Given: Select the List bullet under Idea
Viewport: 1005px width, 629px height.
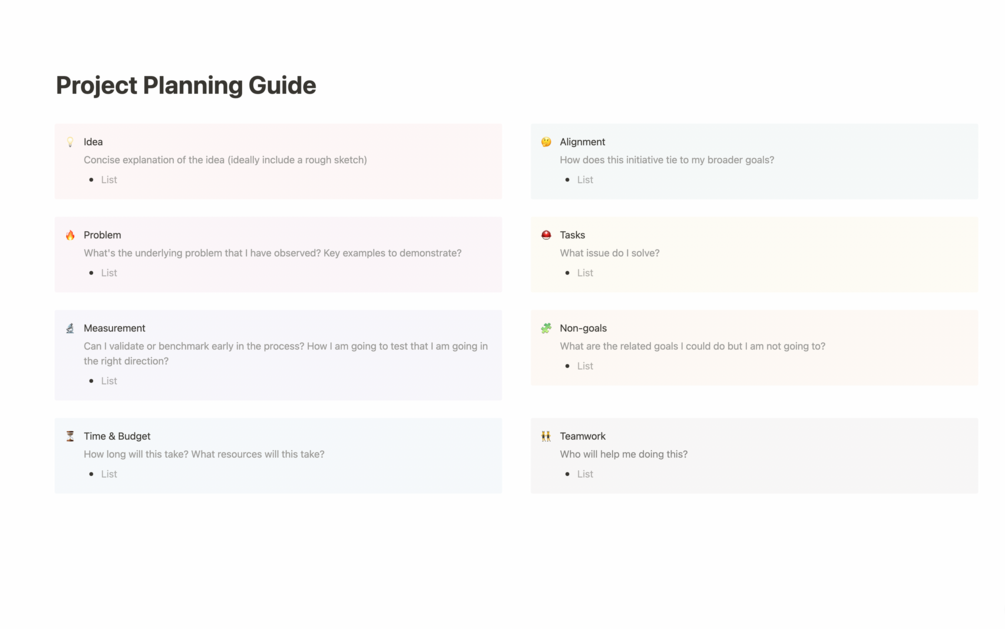Looking at the screenshot, I should (109, 180).
